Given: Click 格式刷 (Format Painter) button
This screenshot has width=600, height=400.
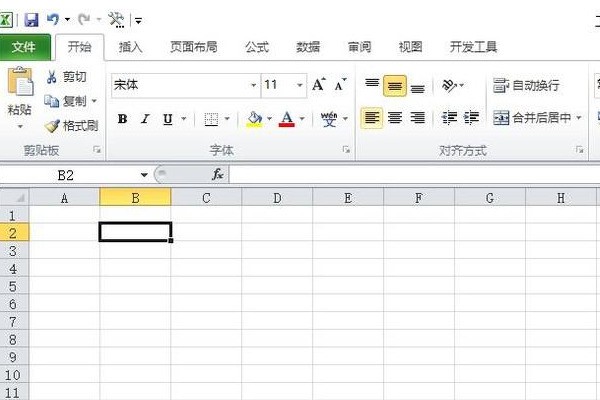Looking at the screenshot, I should [x=71, y=126].
